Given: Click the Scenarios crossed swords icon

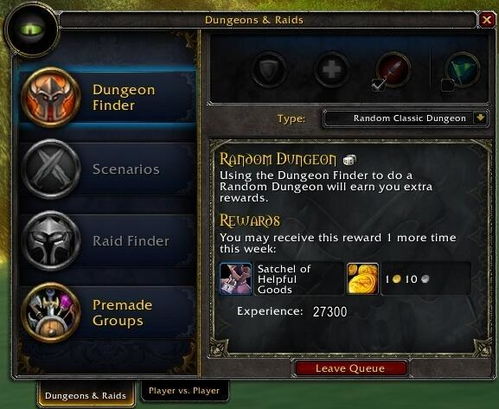Looking at the screenshot, I should pos(51,169).
